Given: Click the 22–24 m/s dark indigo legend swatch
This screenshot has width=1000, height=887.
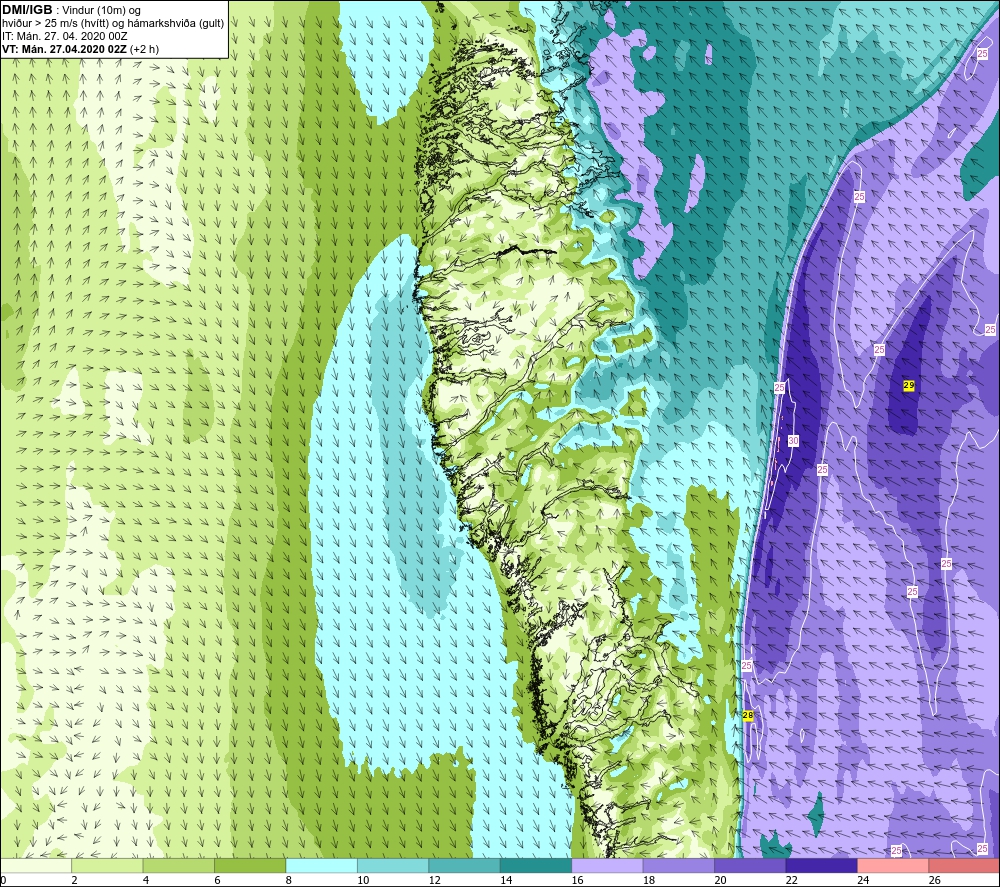Looking at the screenshot, I should pyautogui.click(x=821, y=865).
